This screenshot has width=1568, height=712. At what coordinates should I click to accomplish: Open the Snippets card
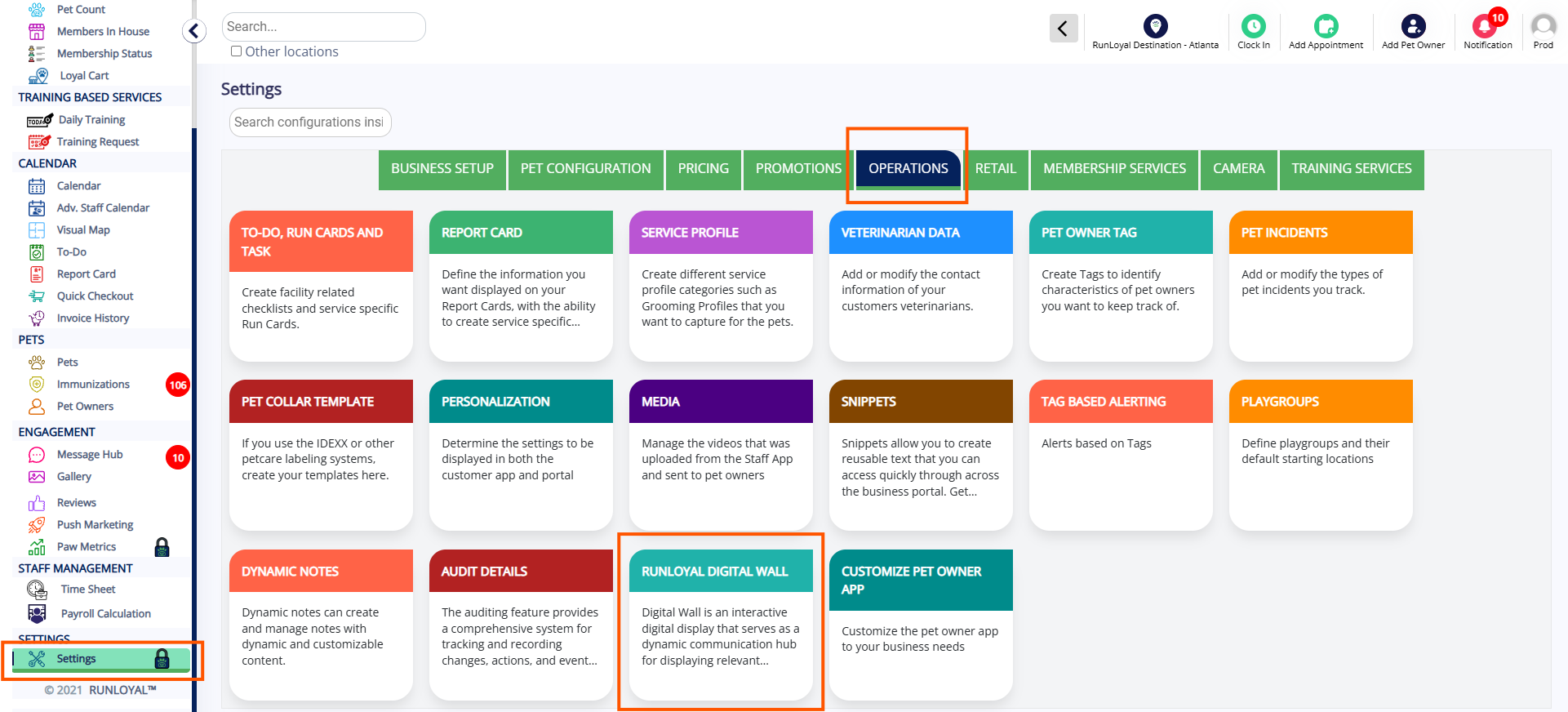click(921, 455)
